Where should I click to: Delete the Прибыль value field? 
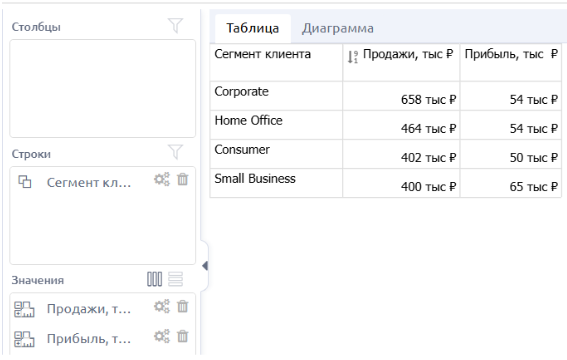tap(183, 337)
